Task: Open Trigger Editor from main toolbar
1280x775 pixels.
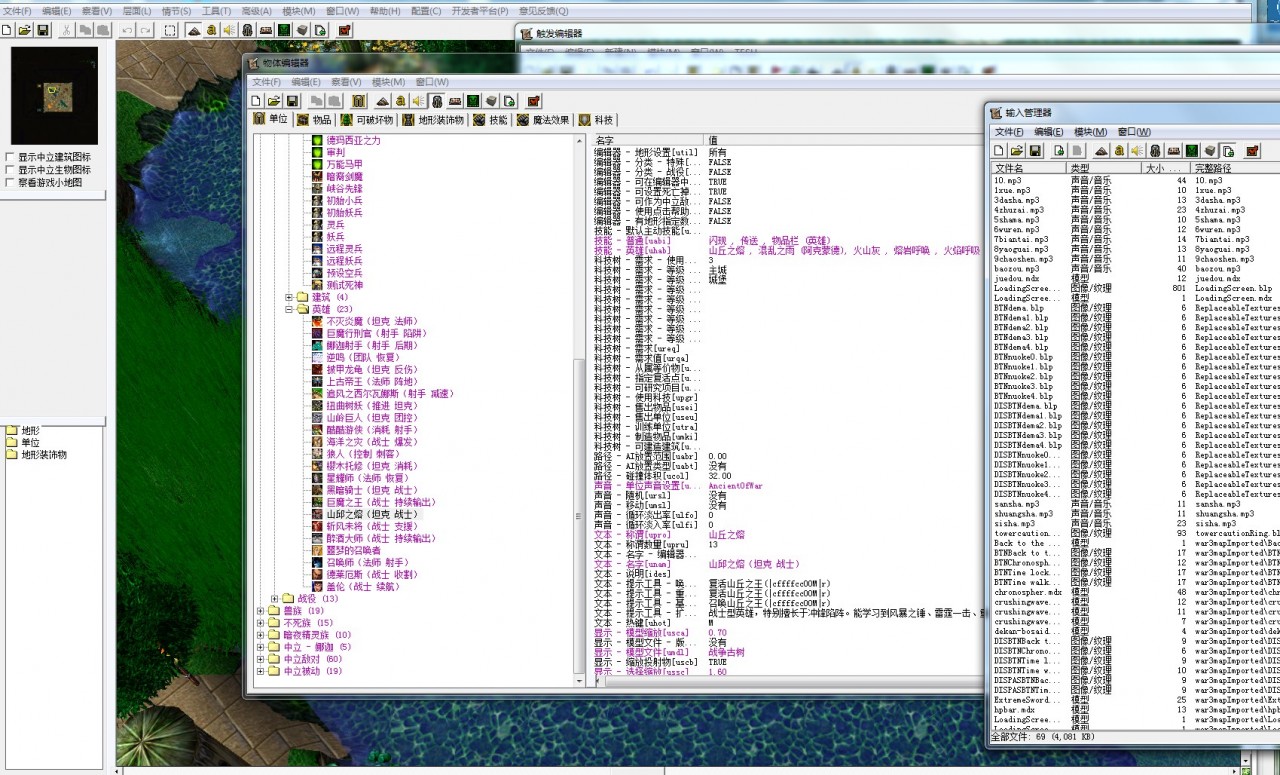Action: tap(212, 30)
